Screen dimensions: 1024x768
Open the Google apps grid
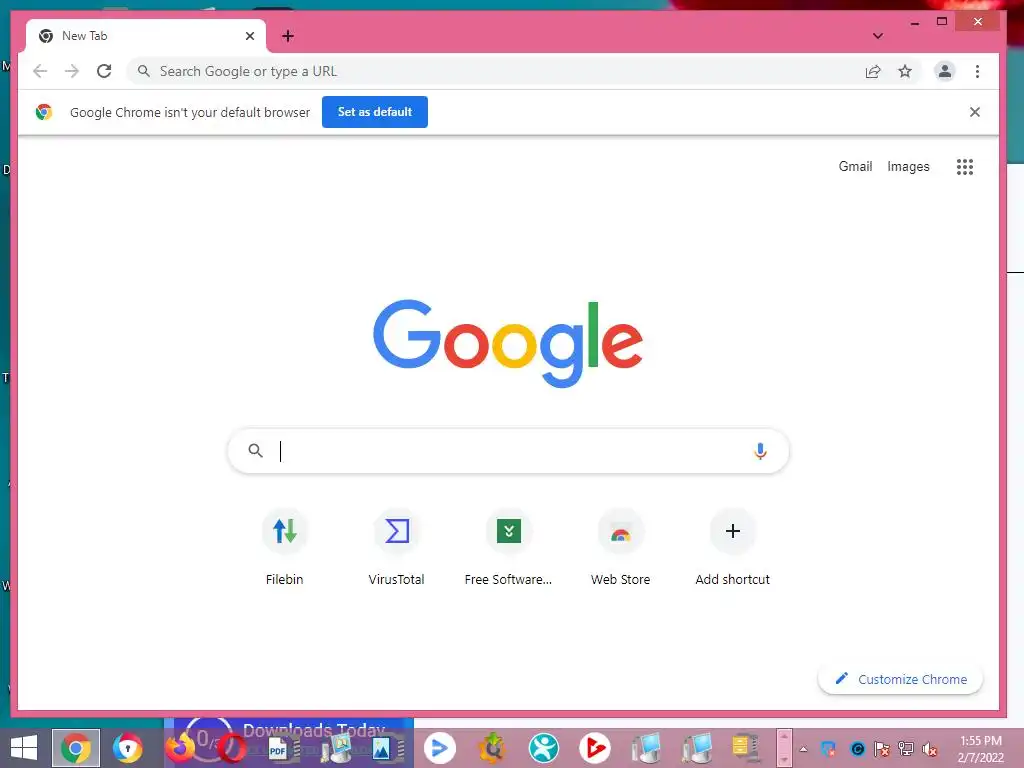(965, 167)
